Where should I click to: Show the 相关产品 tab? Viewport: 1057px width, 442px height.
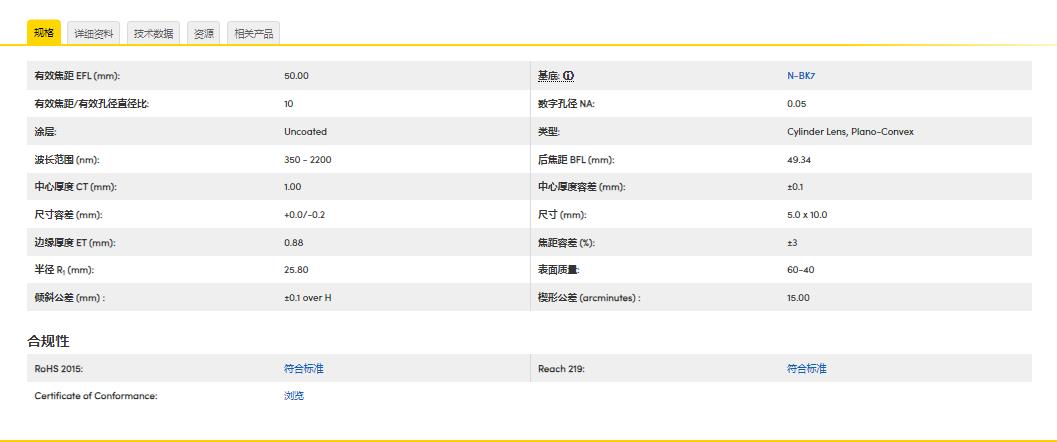[253, 33]
